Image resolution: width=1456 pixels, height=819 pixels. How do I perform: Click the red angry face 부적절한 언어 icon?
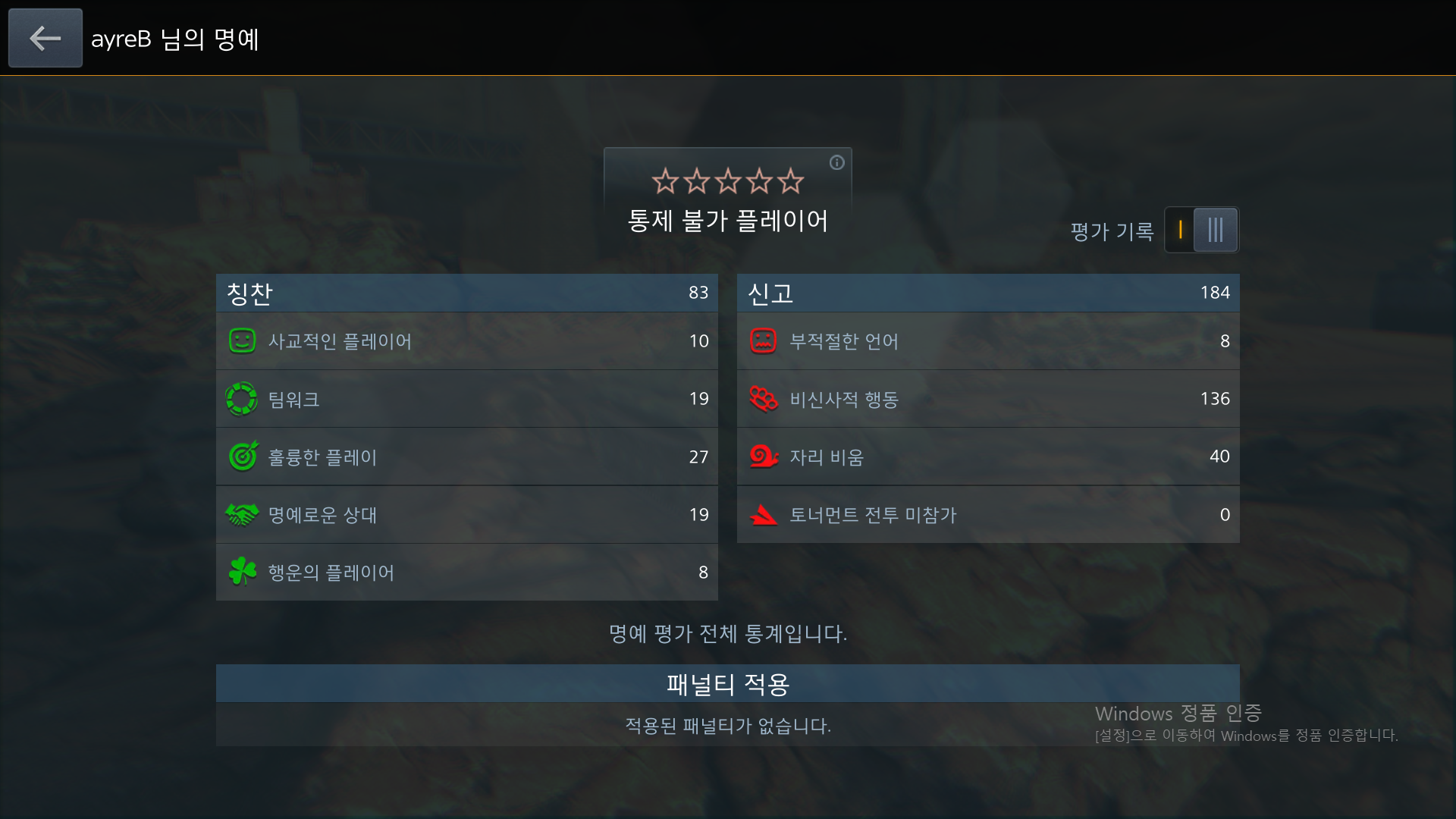pos(763,340)
